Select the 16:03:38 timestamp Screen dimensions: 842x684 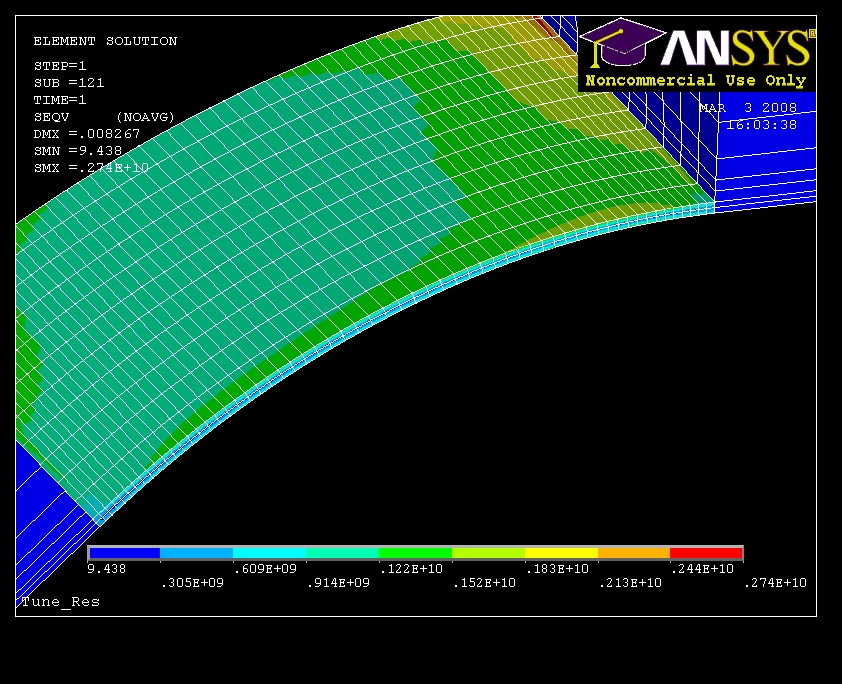click(761, 125)
